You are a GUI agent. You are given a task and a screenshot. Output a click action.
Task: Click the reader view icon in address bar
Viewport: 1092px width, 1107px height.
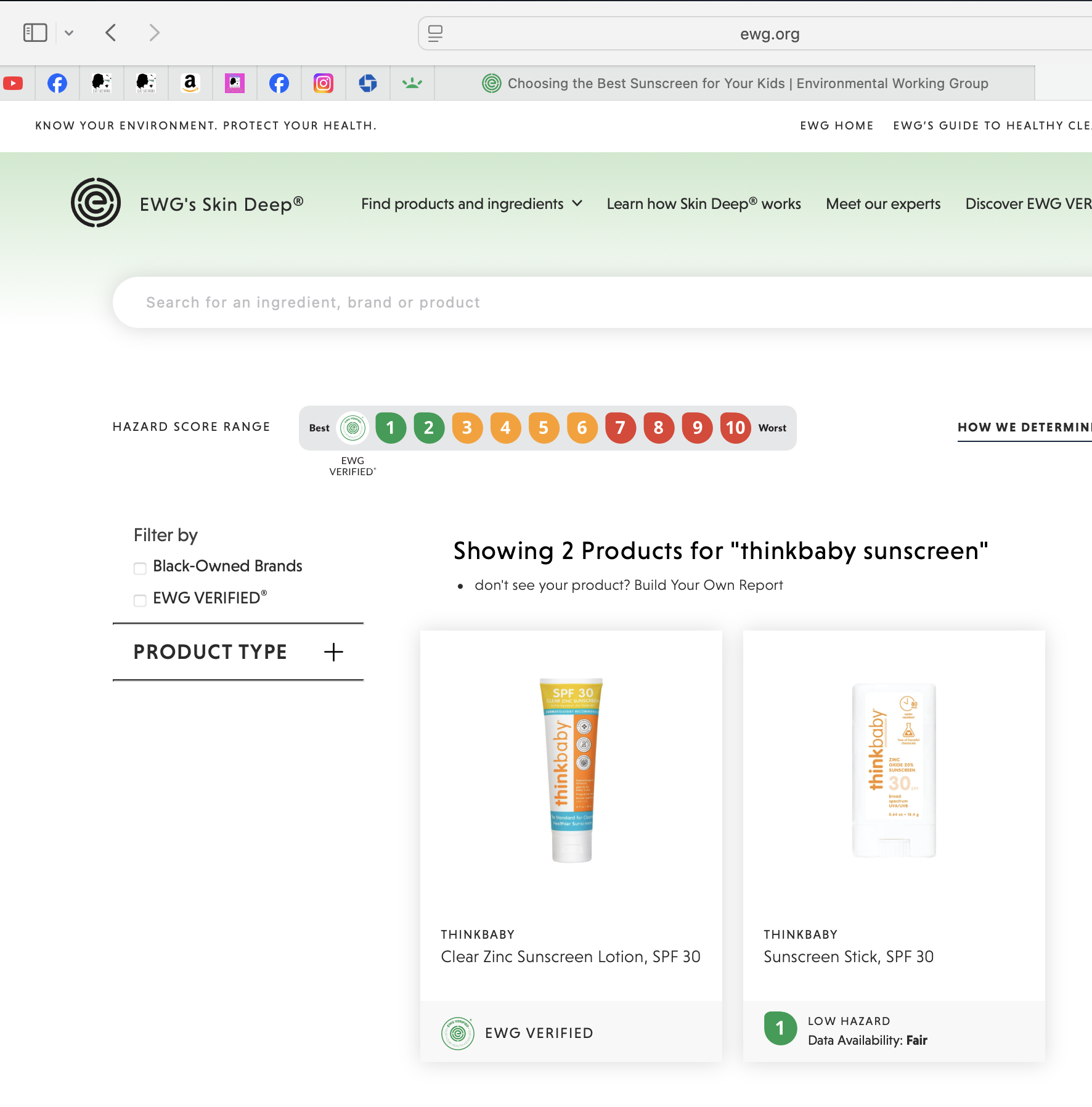point(436,33)
